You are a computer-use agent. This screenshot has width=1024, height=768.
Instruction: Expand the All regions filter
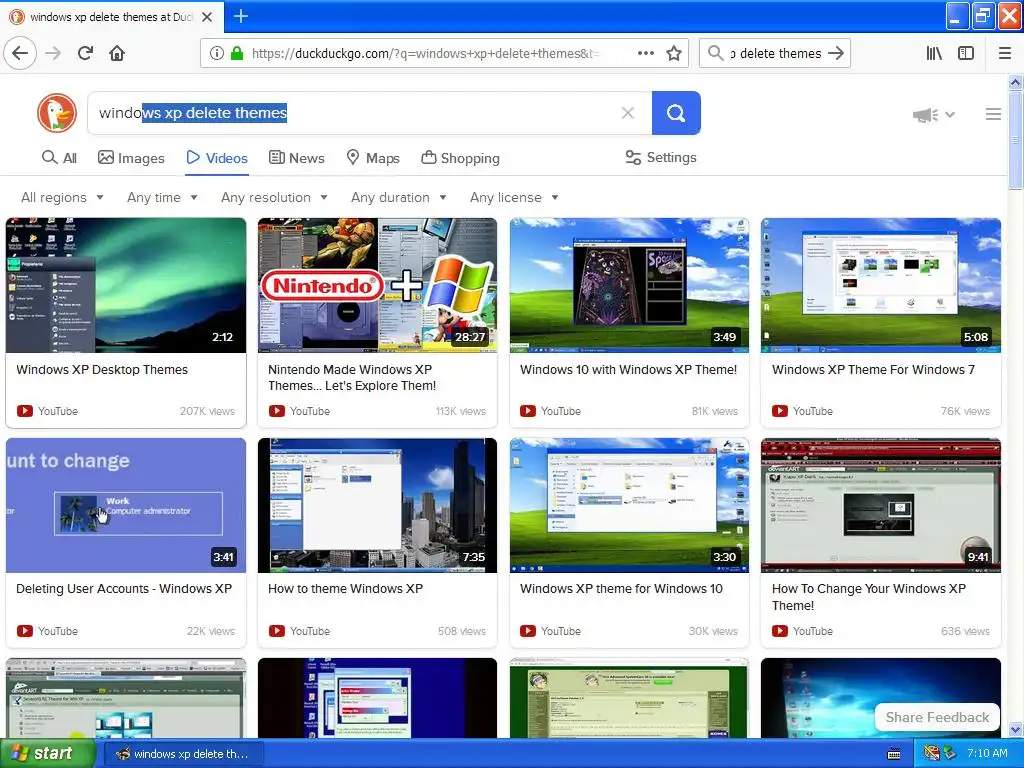click(62, 197)
